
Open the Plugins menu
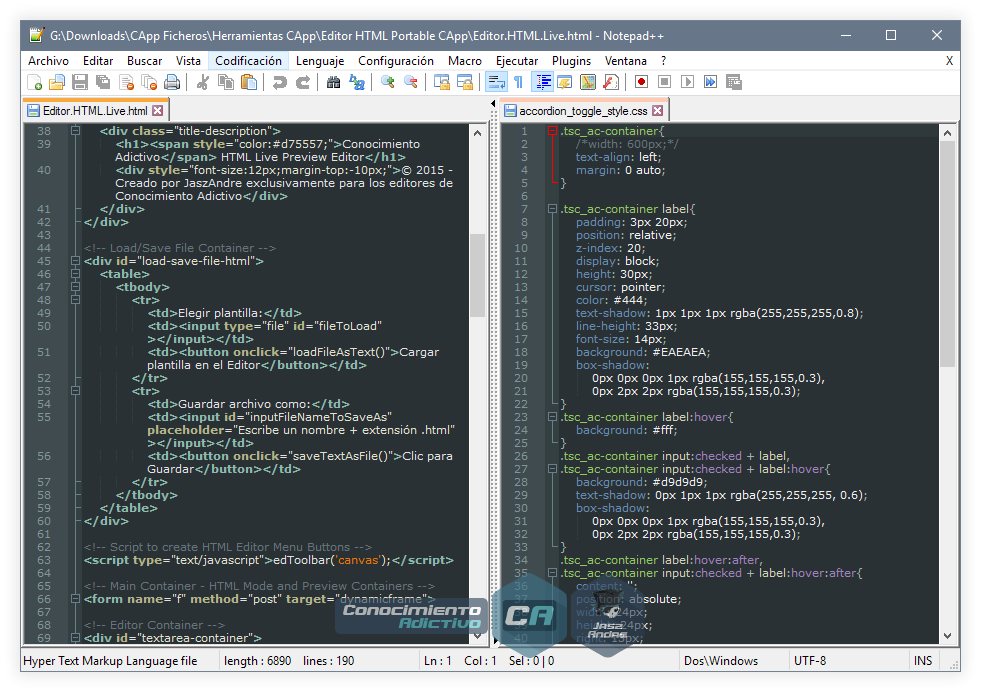pos(570,60)
